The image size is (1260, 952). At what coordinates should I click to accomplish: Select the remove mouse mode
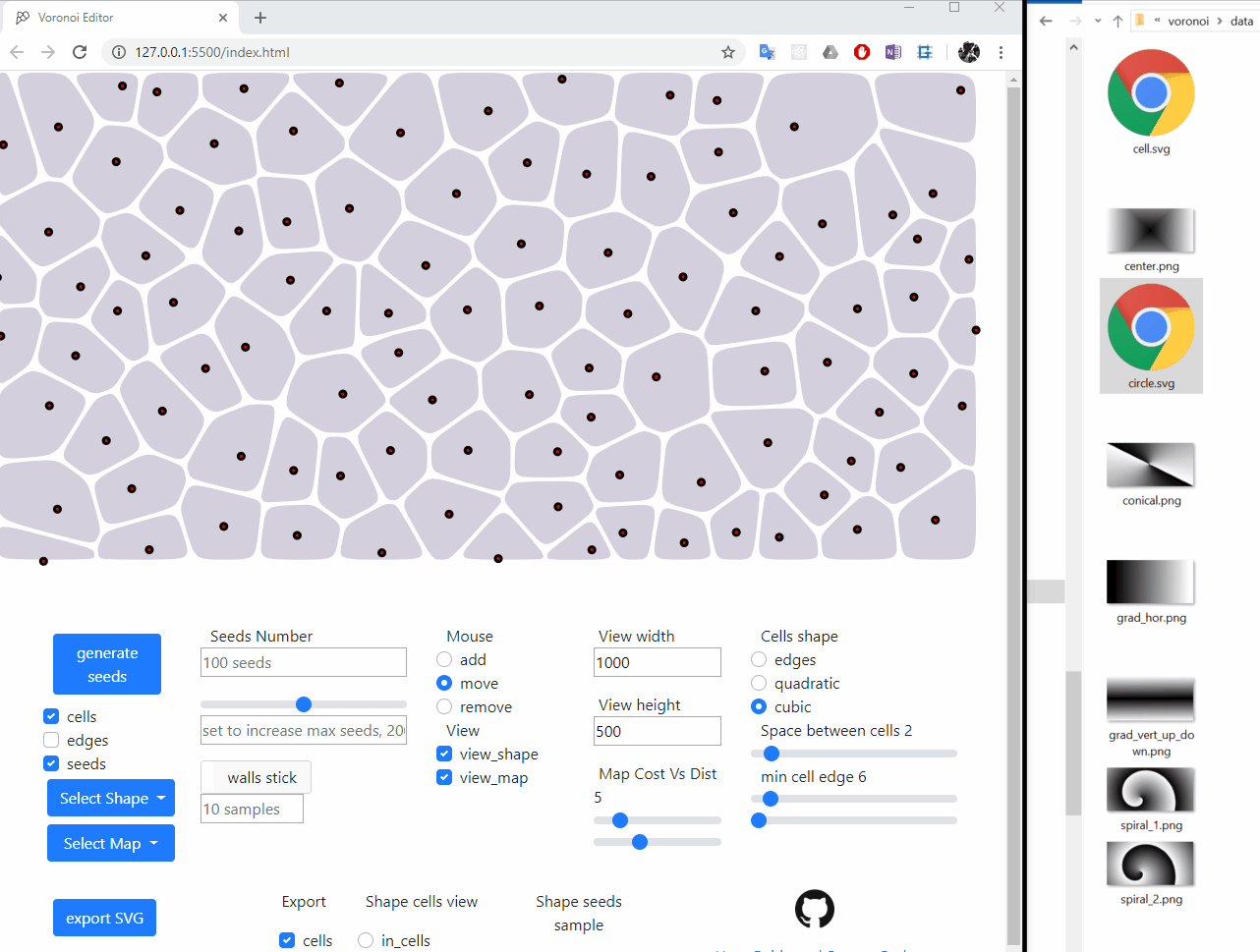click(x=444, y=706)
